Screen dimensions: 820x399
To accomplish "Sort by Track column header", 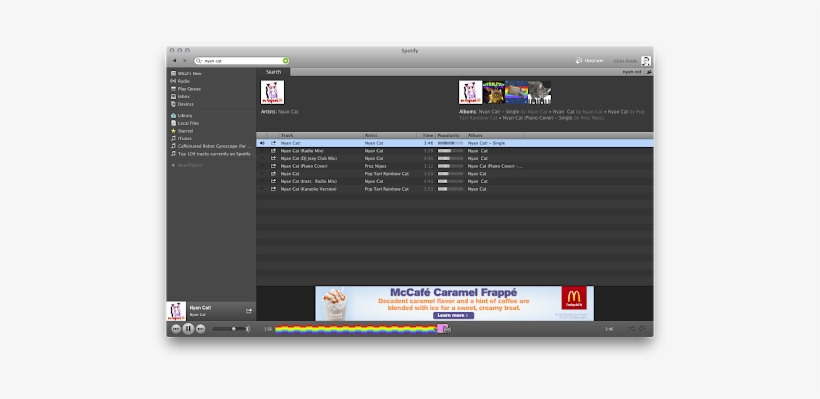I will coord(321,135).
